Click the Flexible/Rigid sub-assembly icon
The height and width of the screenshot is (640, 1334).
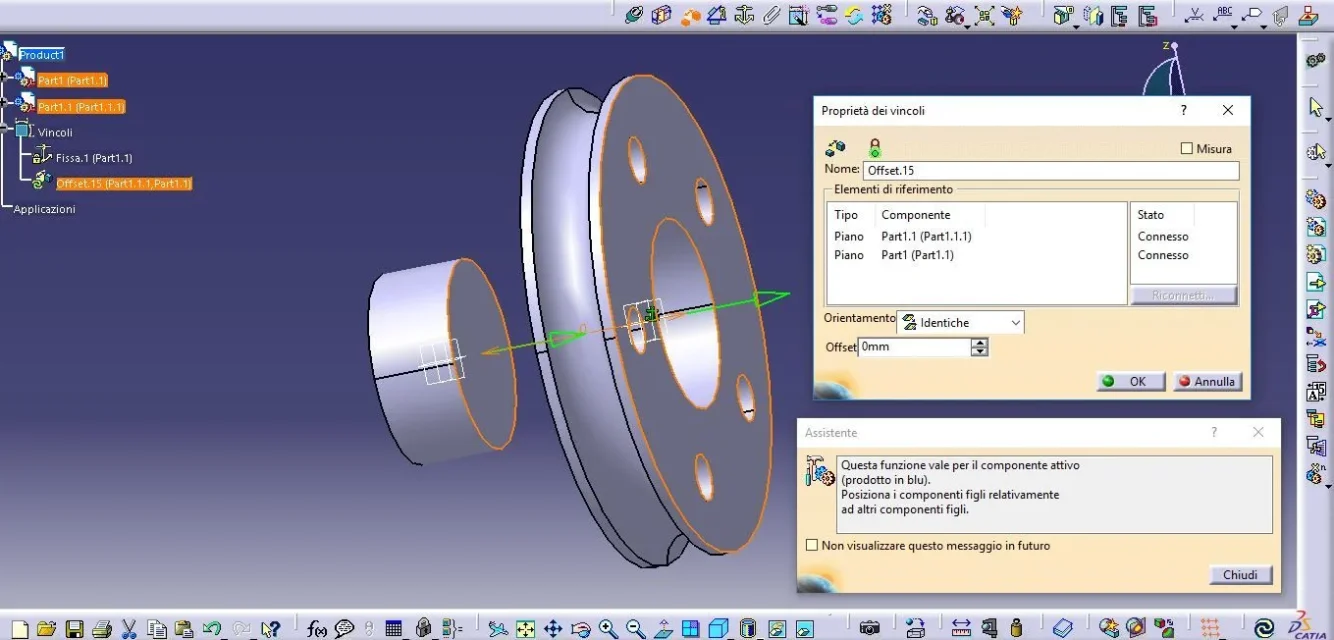tap(826, 15)
